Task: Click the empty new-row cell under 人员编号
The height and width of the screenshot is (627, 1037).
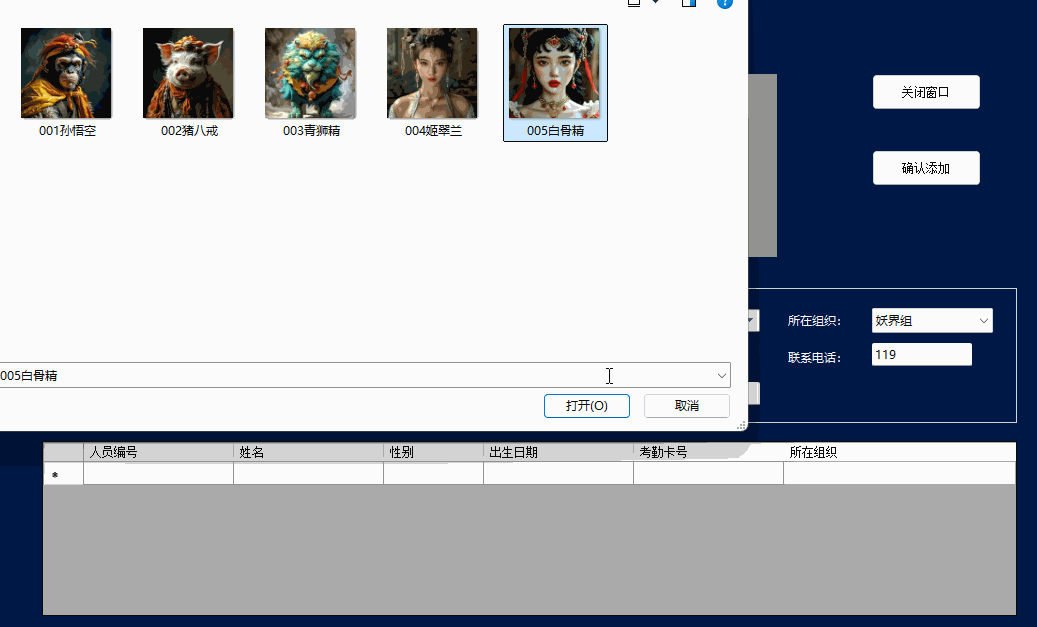Action: point(158,474)
